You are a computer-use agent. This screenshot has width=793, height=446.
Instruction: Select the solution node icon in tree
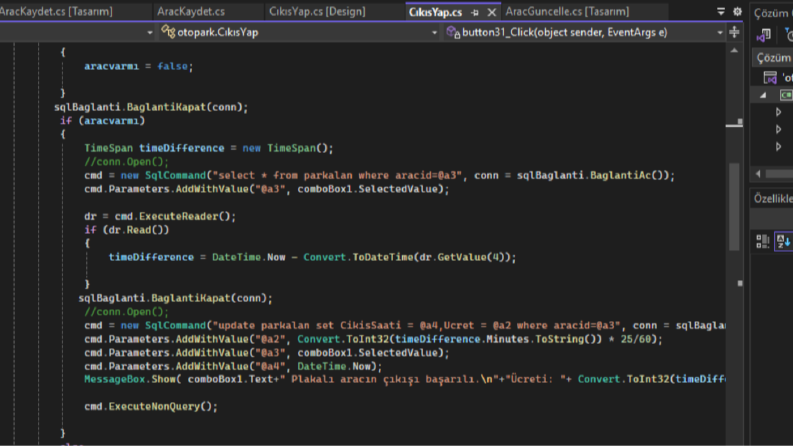pyautogui.click(x=770, y=77)
